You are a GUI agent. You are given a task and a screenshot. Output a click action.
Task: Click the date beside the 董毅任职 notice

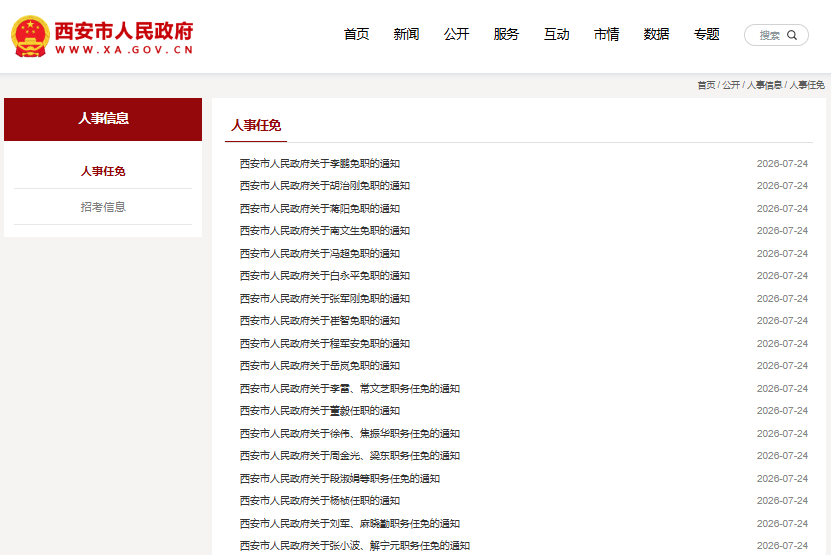(x=782, y=411)
